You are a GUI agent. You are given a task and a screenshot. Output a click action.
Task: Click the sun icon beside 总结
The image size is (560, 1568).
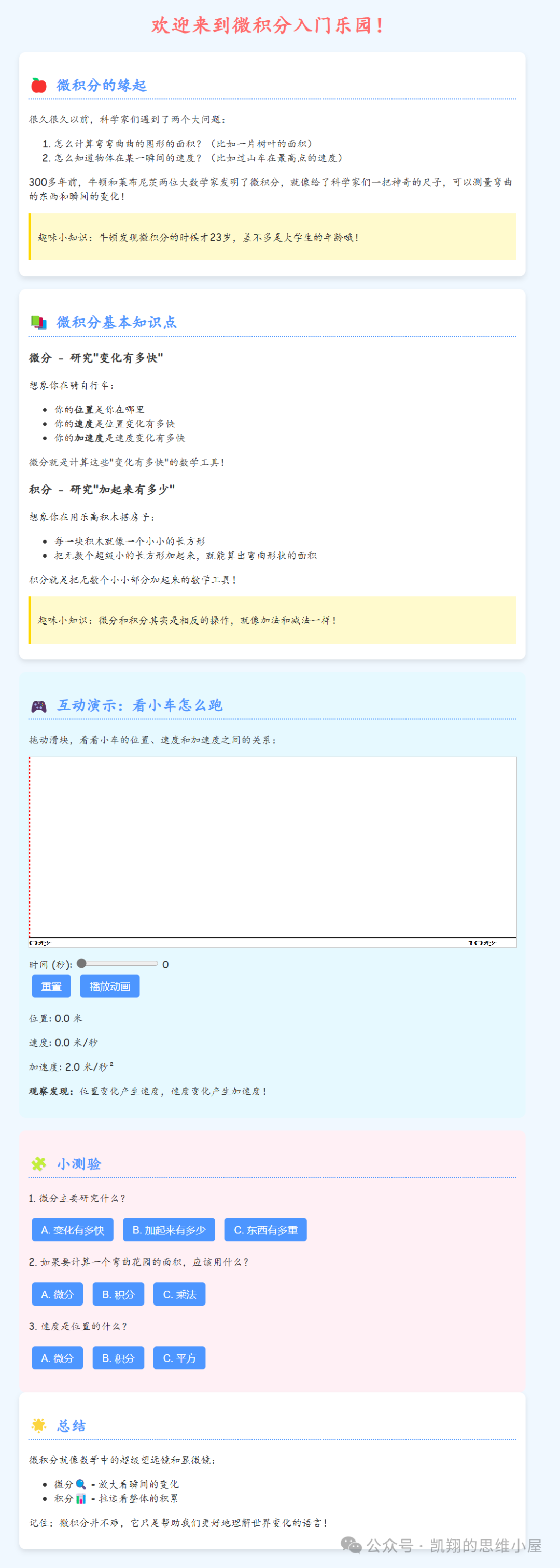[x=38, y=1425]
